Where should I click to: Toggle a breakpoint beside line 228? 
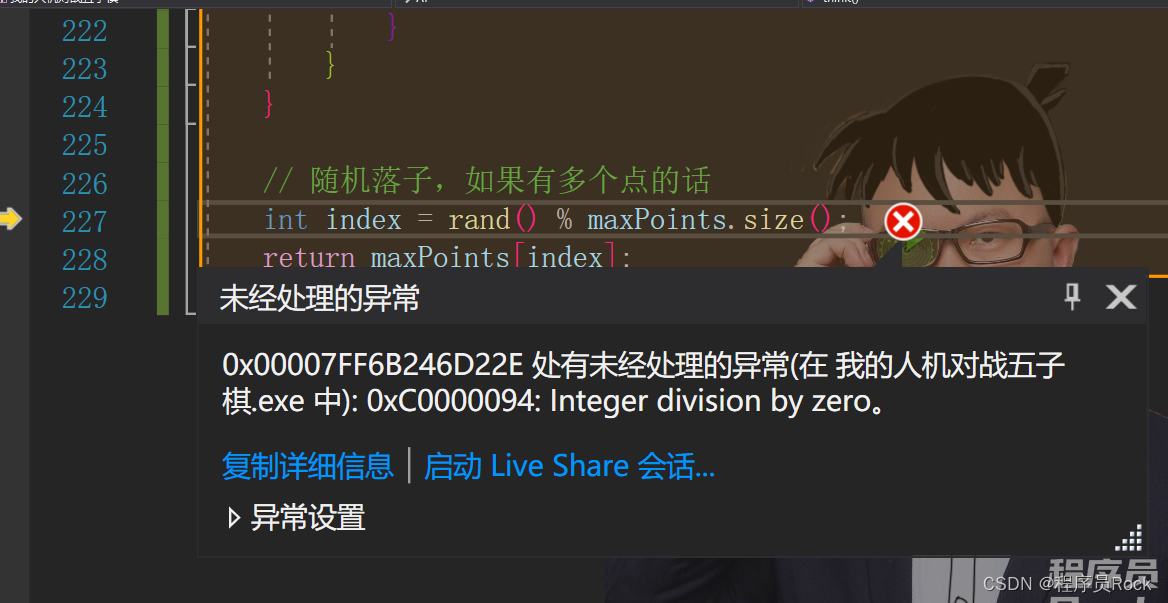click(x=11, y=258)
